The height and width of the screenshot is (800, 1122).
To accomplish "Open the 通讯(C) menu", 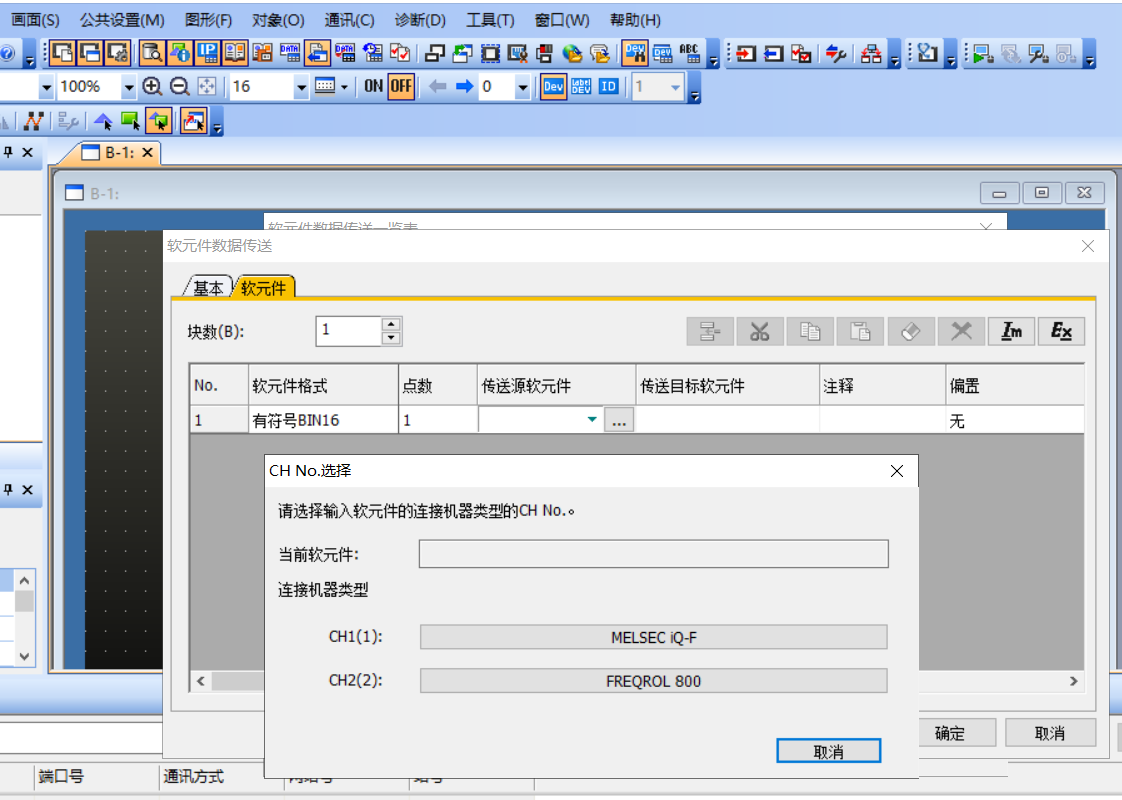I will pos(349,20).
